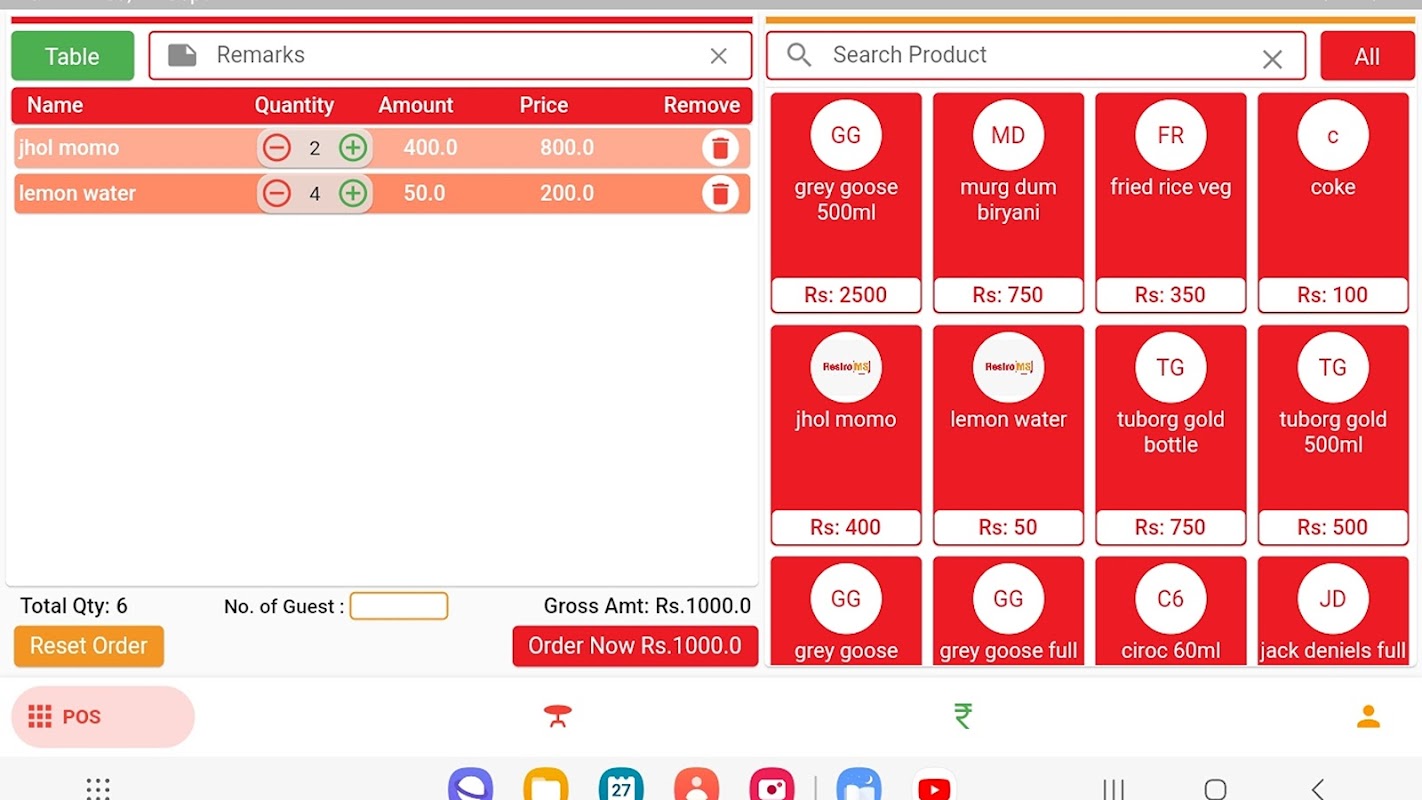Click the Rs: 100 price label

[x=1333, y=295]
